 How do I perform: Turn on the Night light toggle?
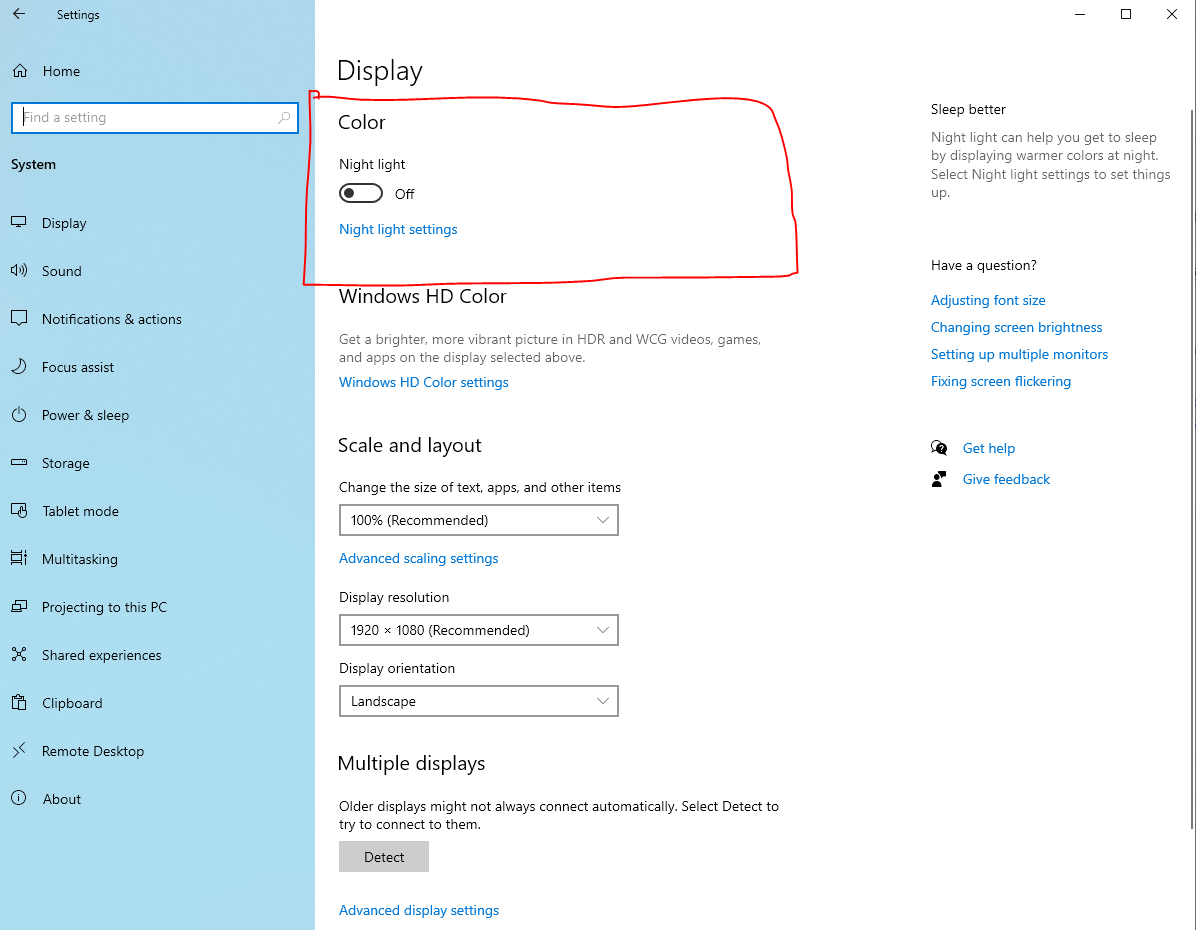(x=361, y=193)
